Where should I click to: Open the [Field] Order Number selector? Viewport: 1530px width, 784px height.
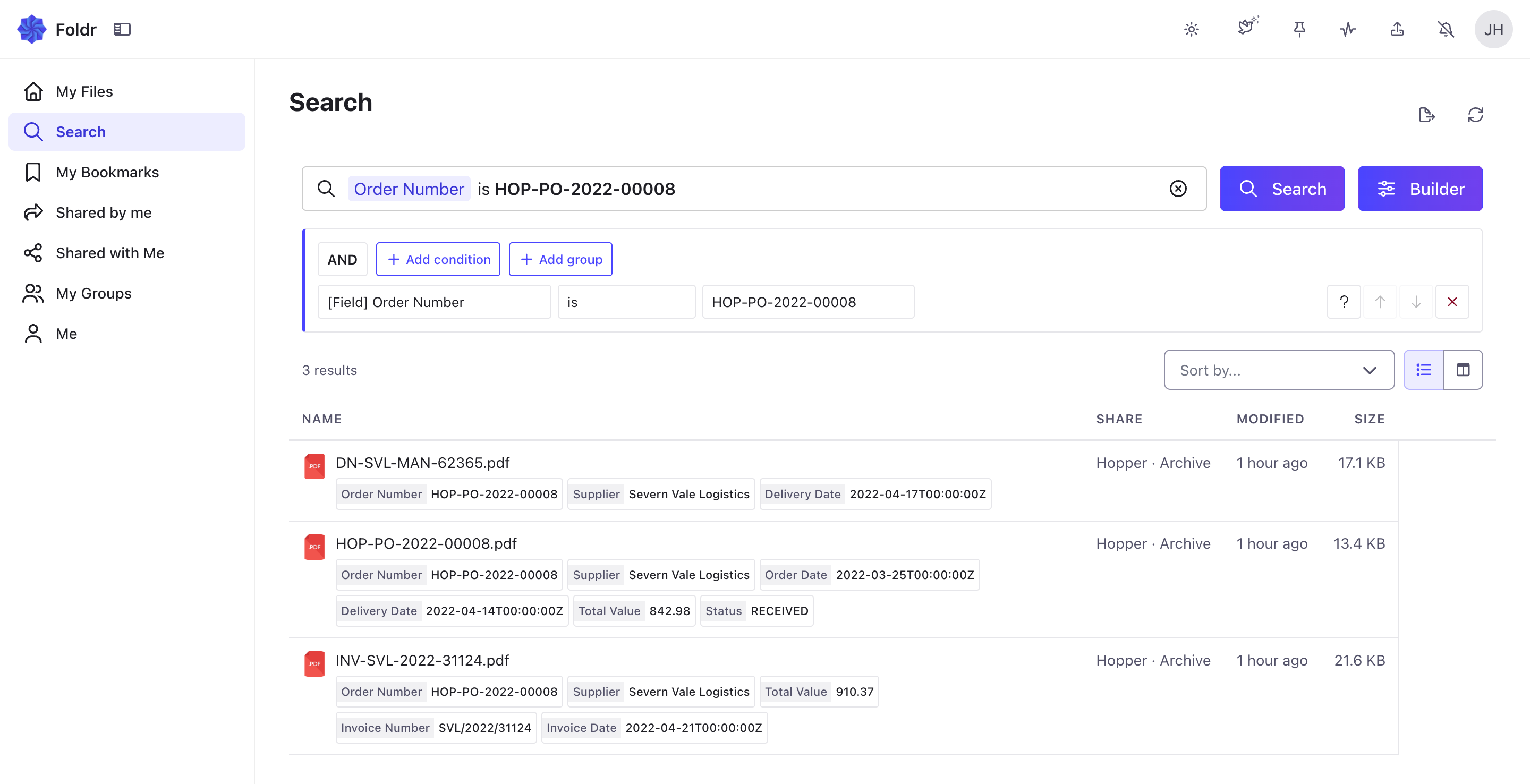pyautogui.click(x=434, y=302)
